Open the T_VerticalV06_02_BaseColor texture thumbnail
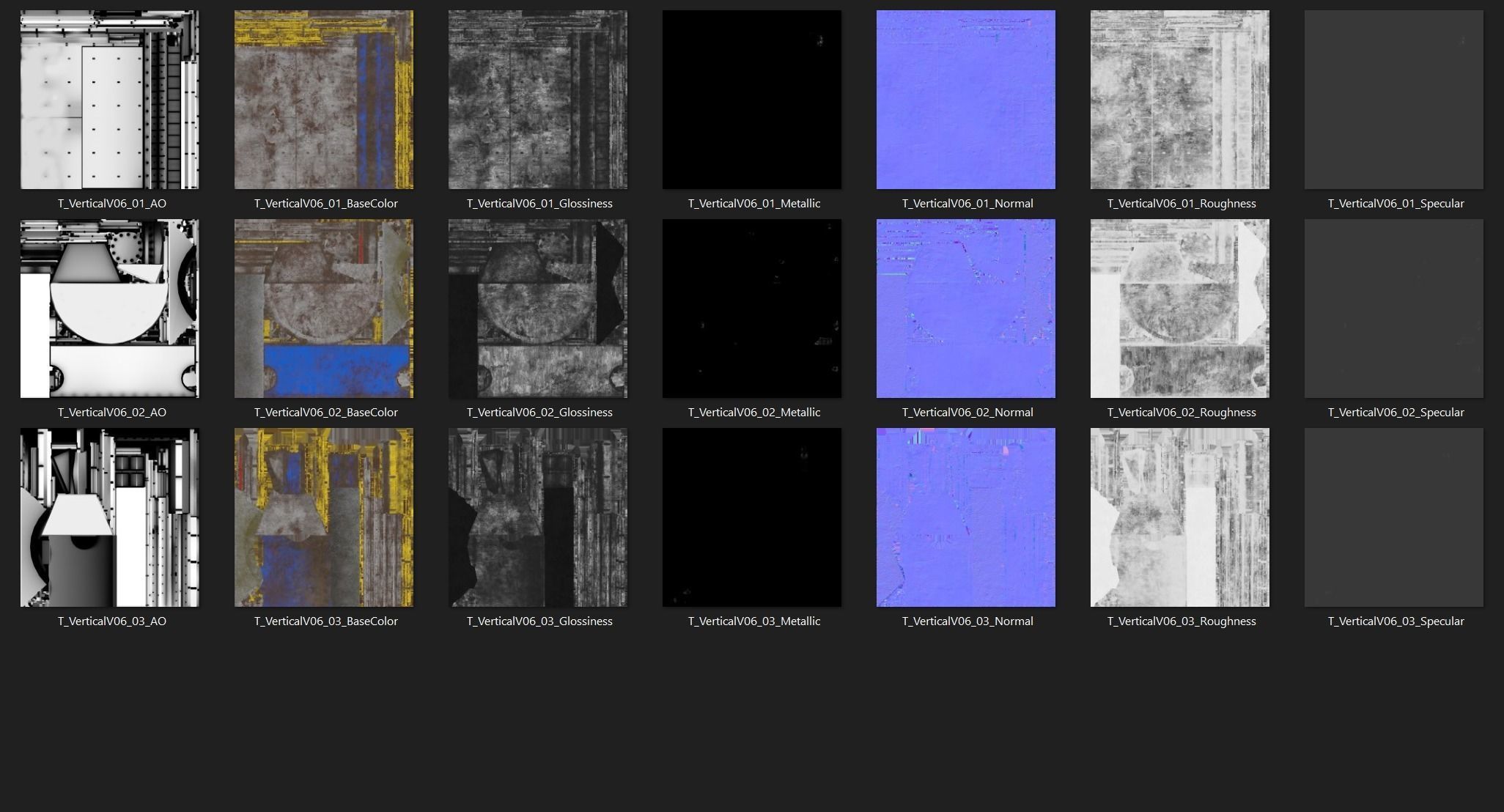 [324, 309]
